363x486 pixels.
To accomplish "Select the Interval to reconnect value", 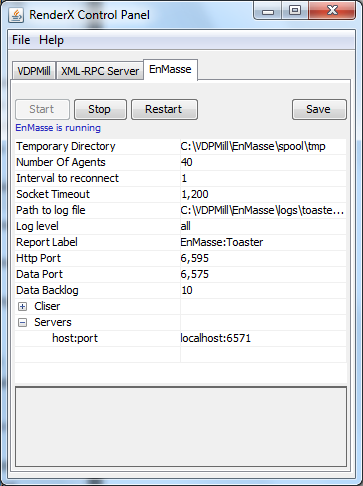I will [263, 178].
